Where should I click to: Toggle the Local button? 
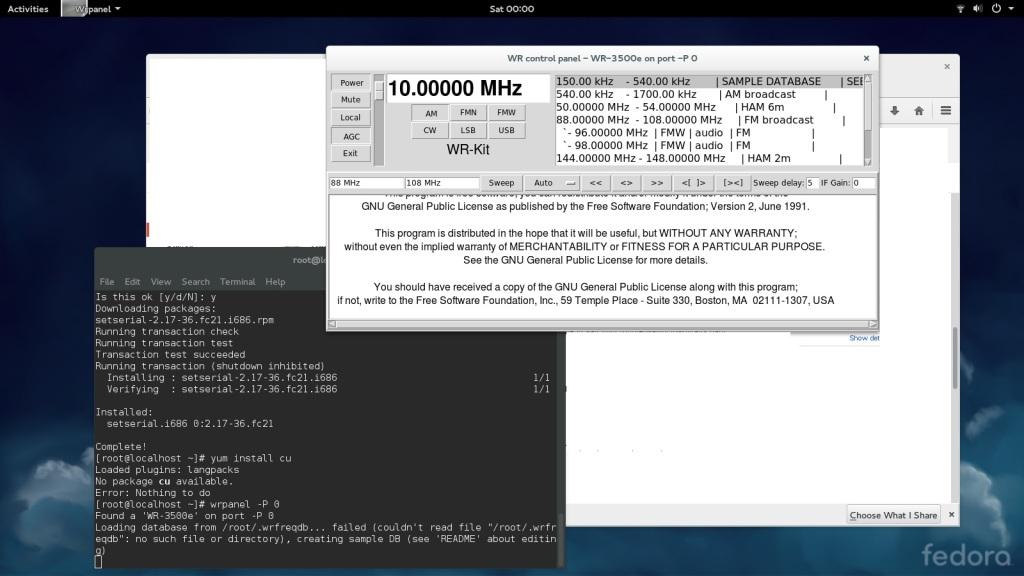pyautogui.click(x=351, y=118)
